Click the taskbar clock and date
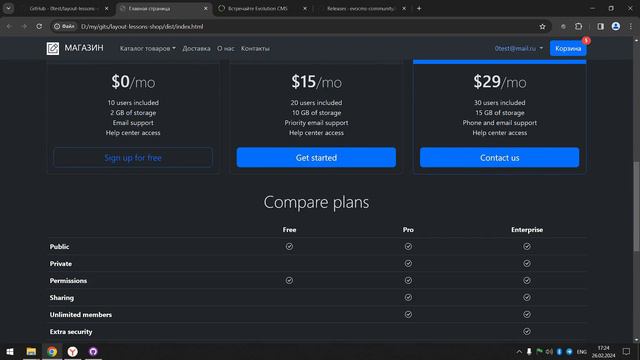 (603, 351)
